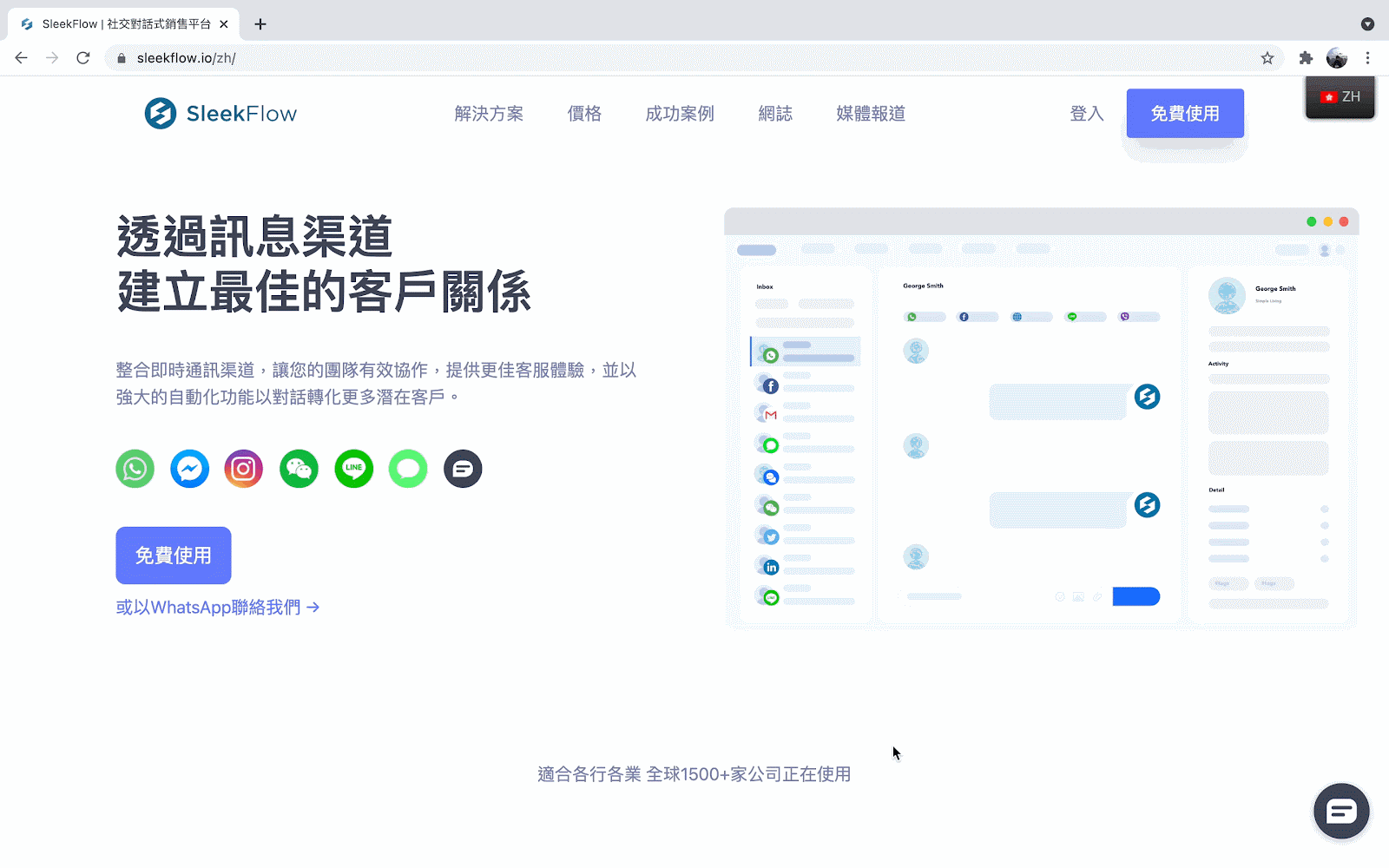Click the WhatsApp channel icon
The image size is (1389, 868).
(135, 469)
